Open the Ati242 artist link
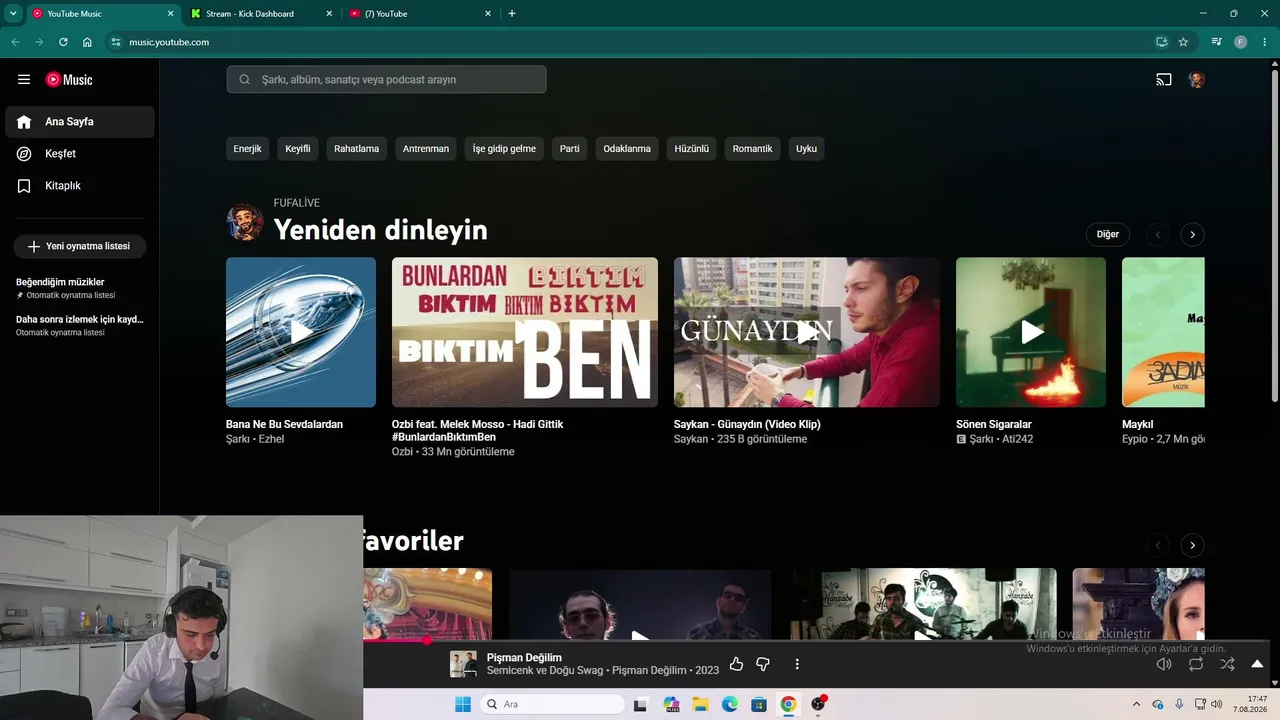The height and width of the screenshot is (720, 1280). pyautogui.click(x=1018, y=439)
